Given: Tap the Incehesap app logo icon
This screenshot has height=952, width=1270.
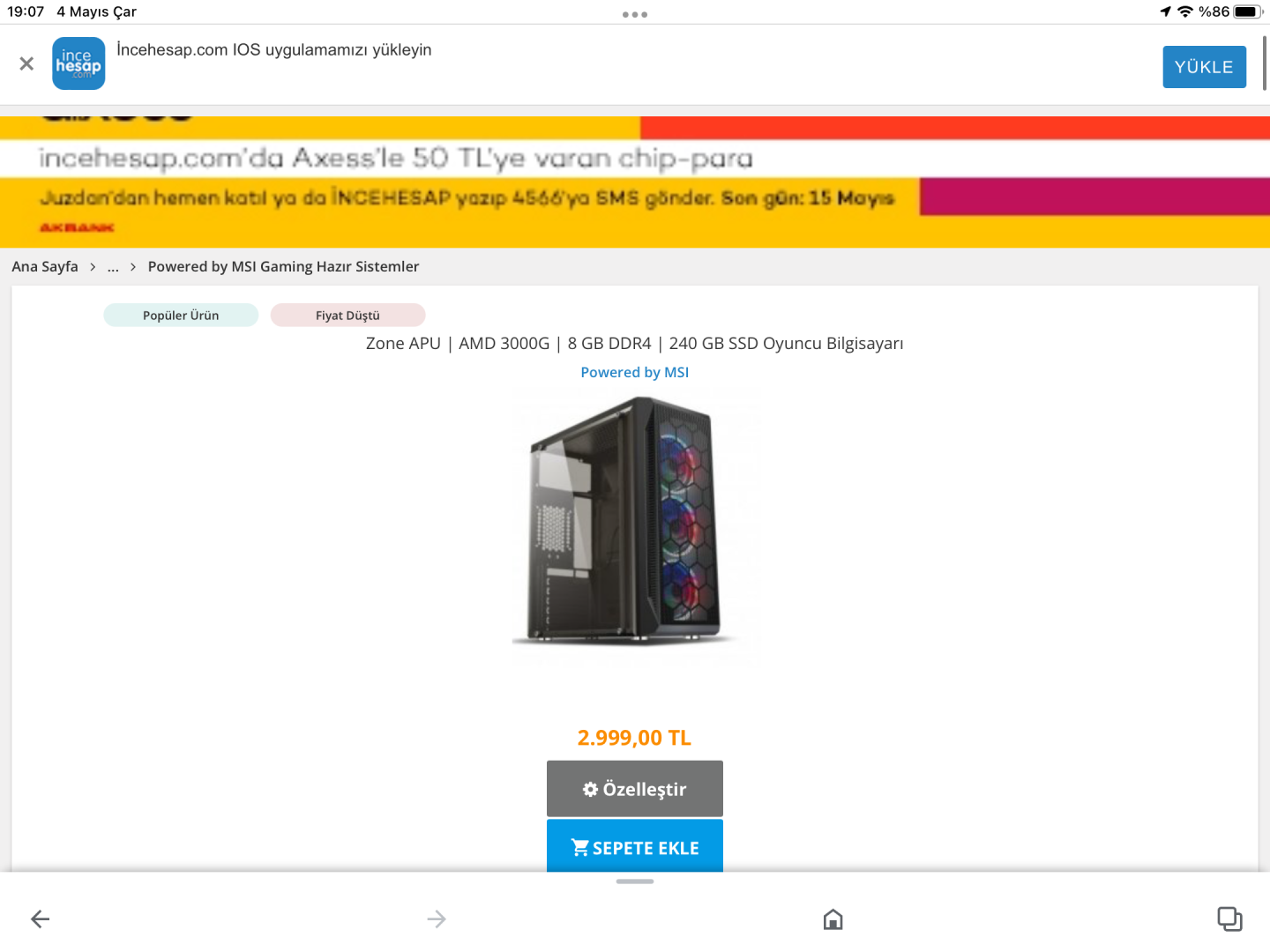Looking at the screenshot, I should [x=78, y=63].
